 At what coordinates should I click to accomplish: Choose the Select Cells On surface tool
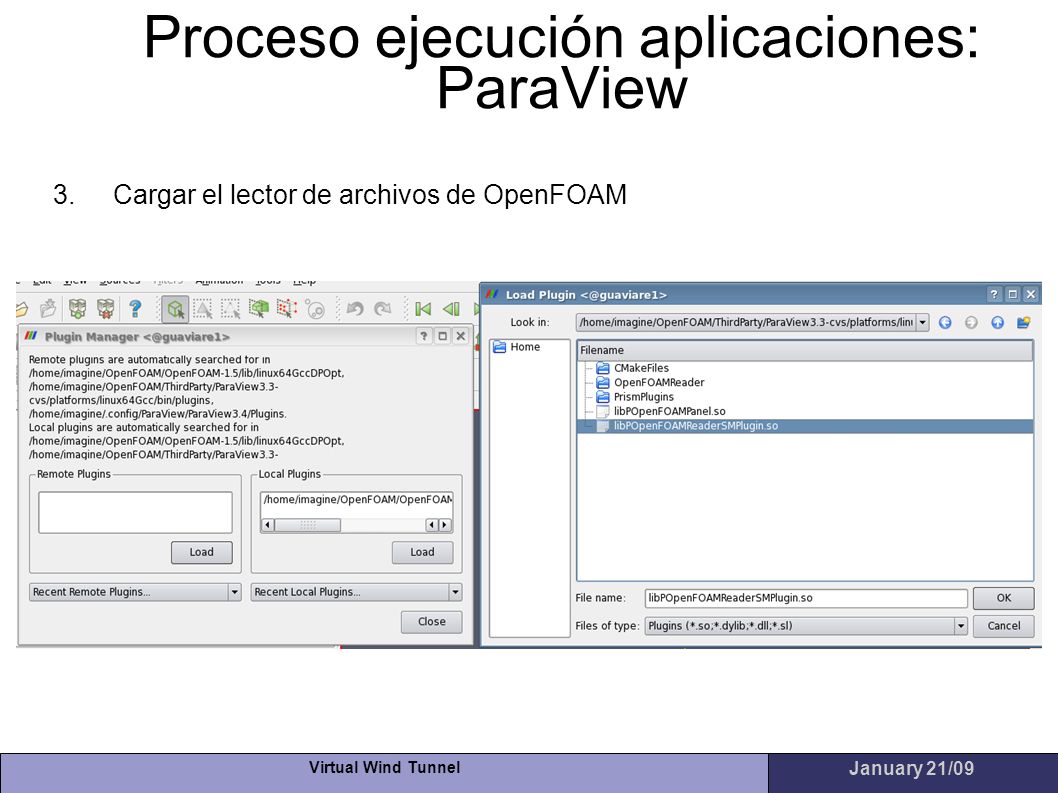tap(202, 309)
